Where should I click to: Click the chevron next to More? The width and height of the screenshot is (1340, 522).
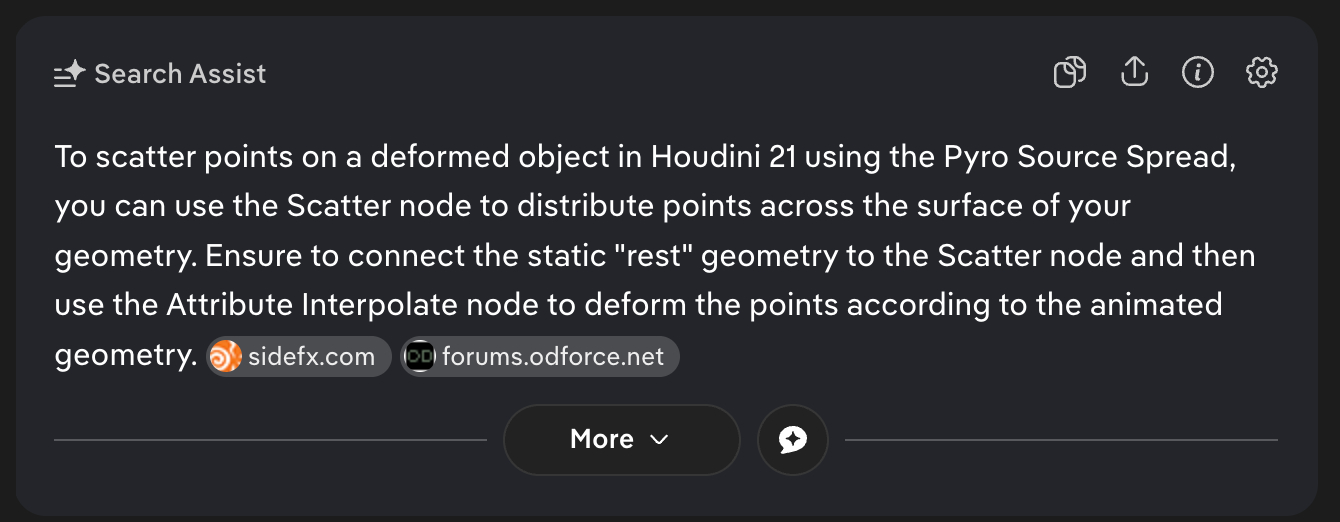pos(659,439)
